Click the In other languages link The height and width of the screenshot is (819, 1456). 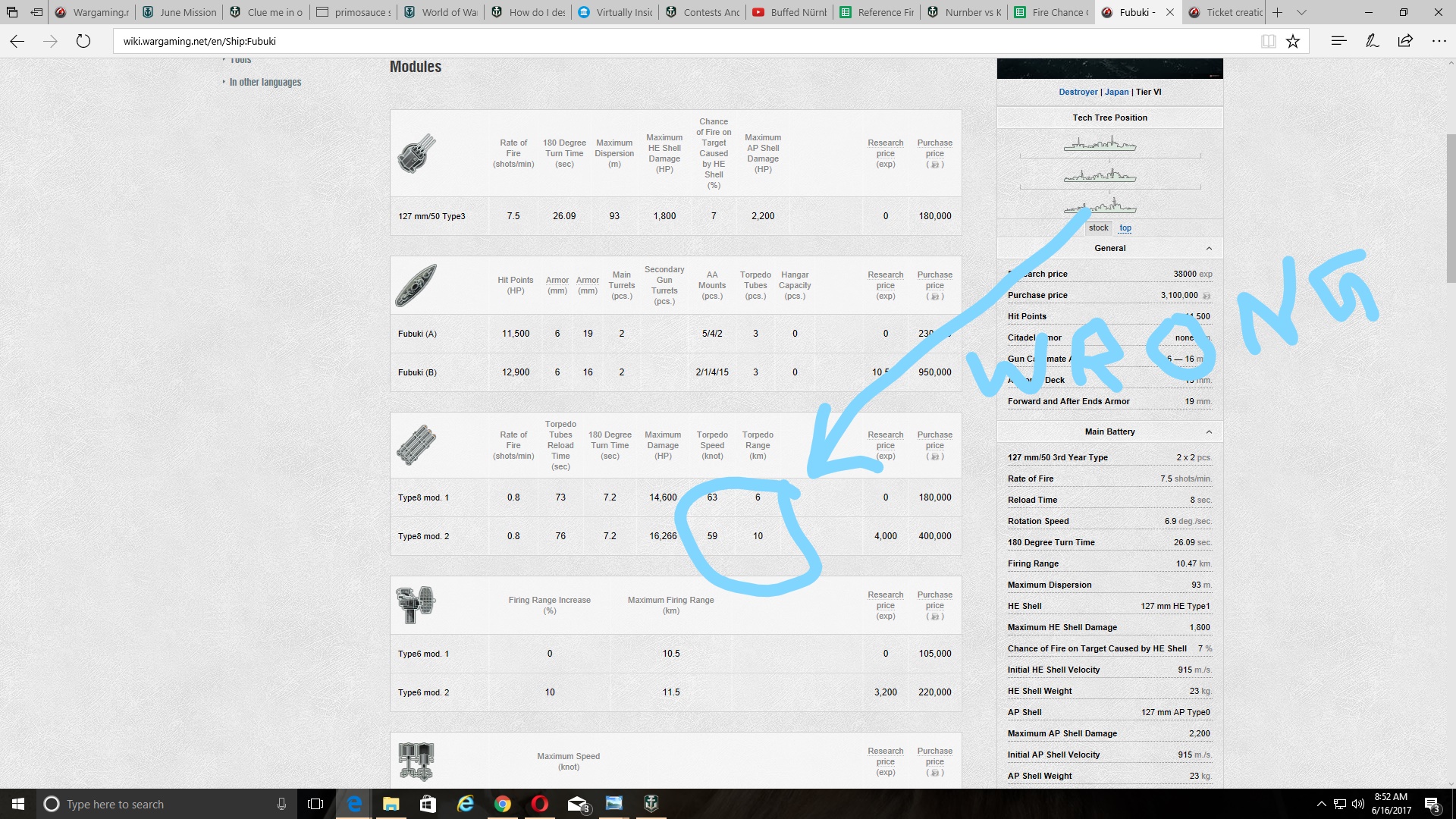pos(264,82)
